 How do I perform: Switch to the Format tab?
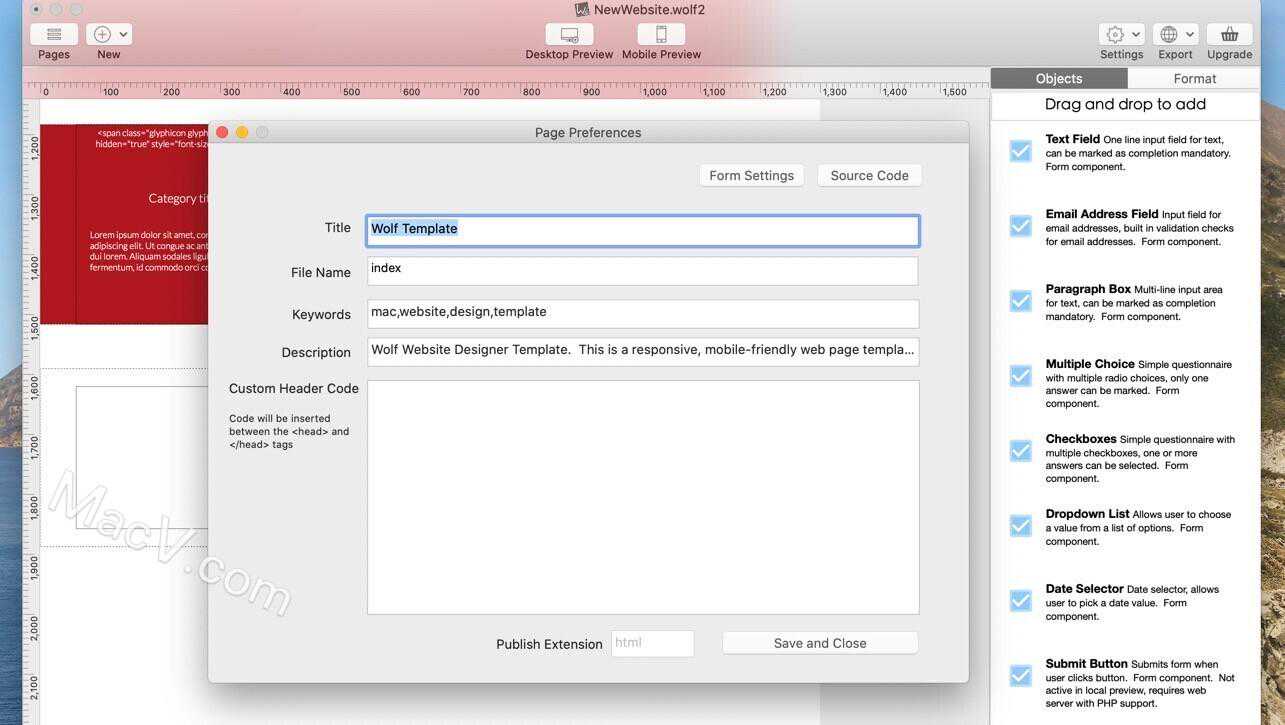pos(1194,78)
